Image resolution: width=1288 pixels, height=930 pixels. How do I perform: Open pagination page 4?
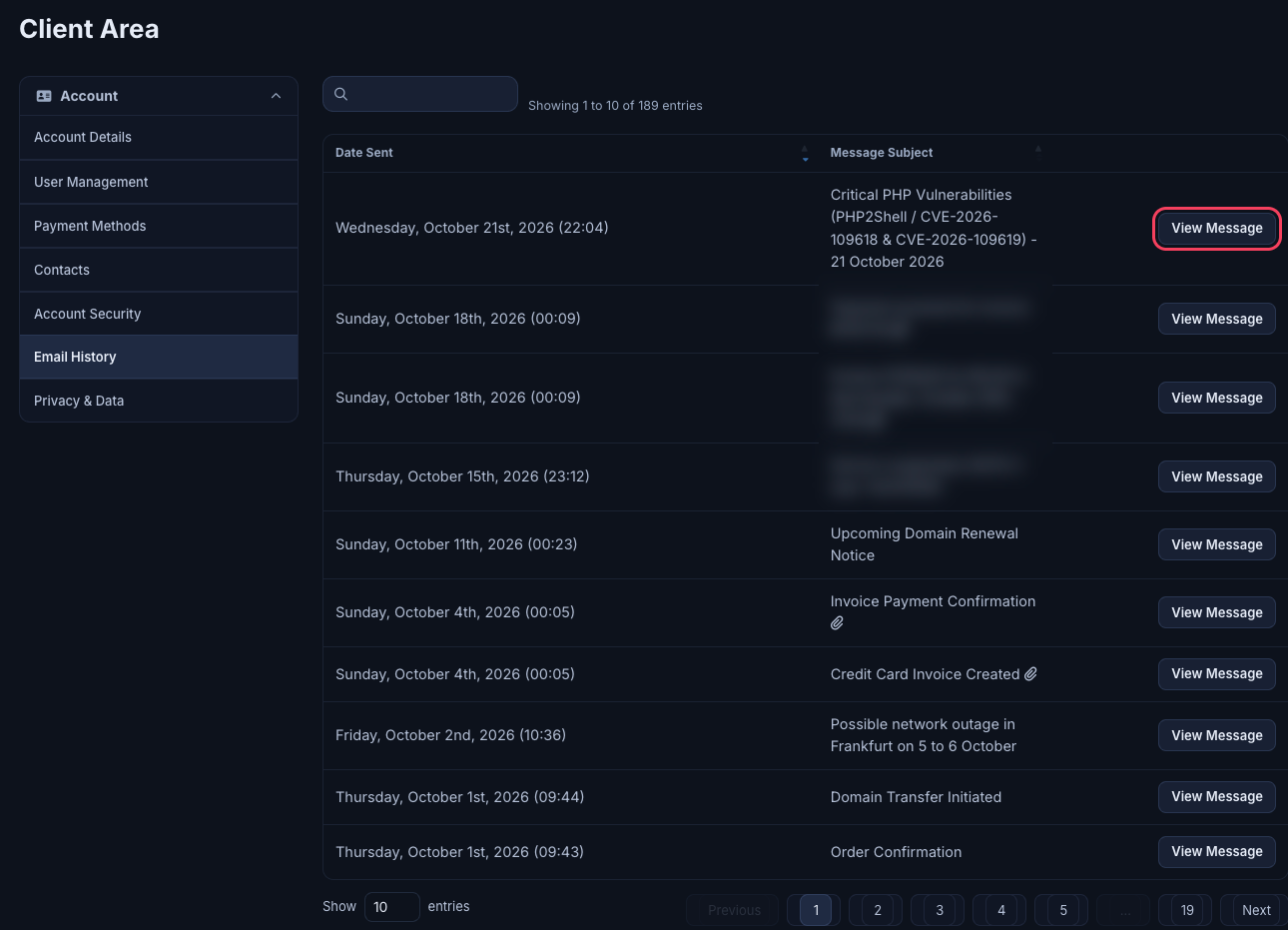tap(1001, 910)
